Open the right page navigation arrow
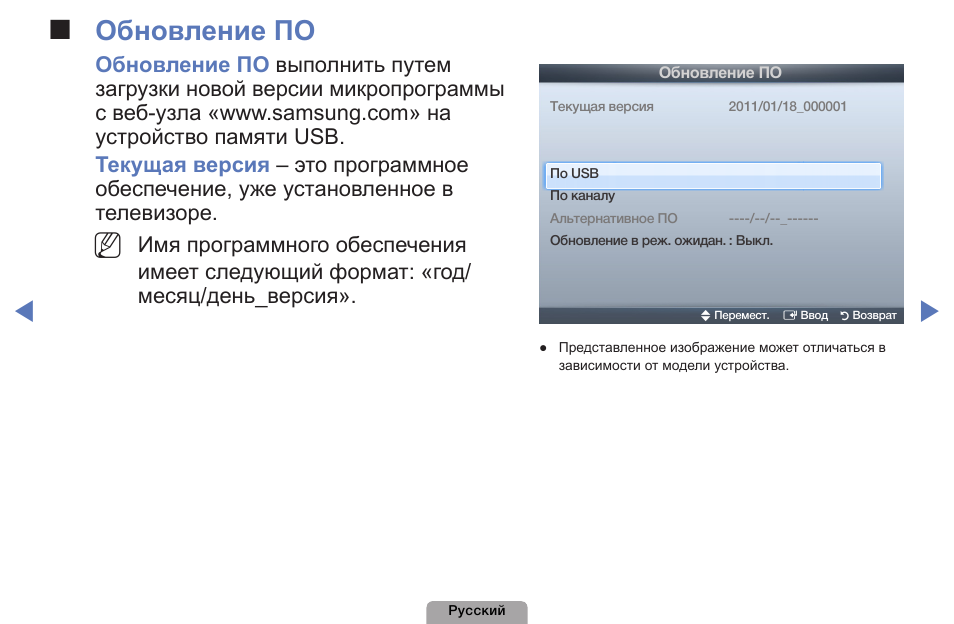 (x=929, y=311)
